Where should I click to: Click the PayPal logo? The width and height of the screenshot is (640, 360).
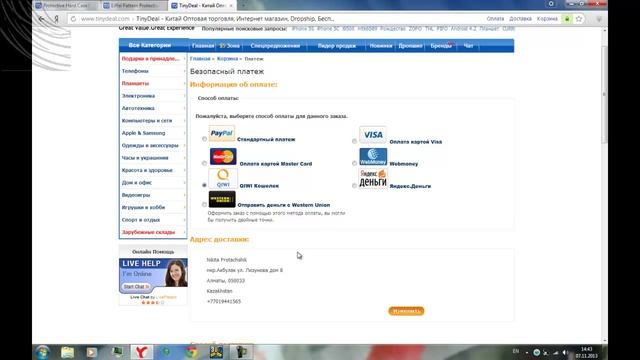coord(222,133)
